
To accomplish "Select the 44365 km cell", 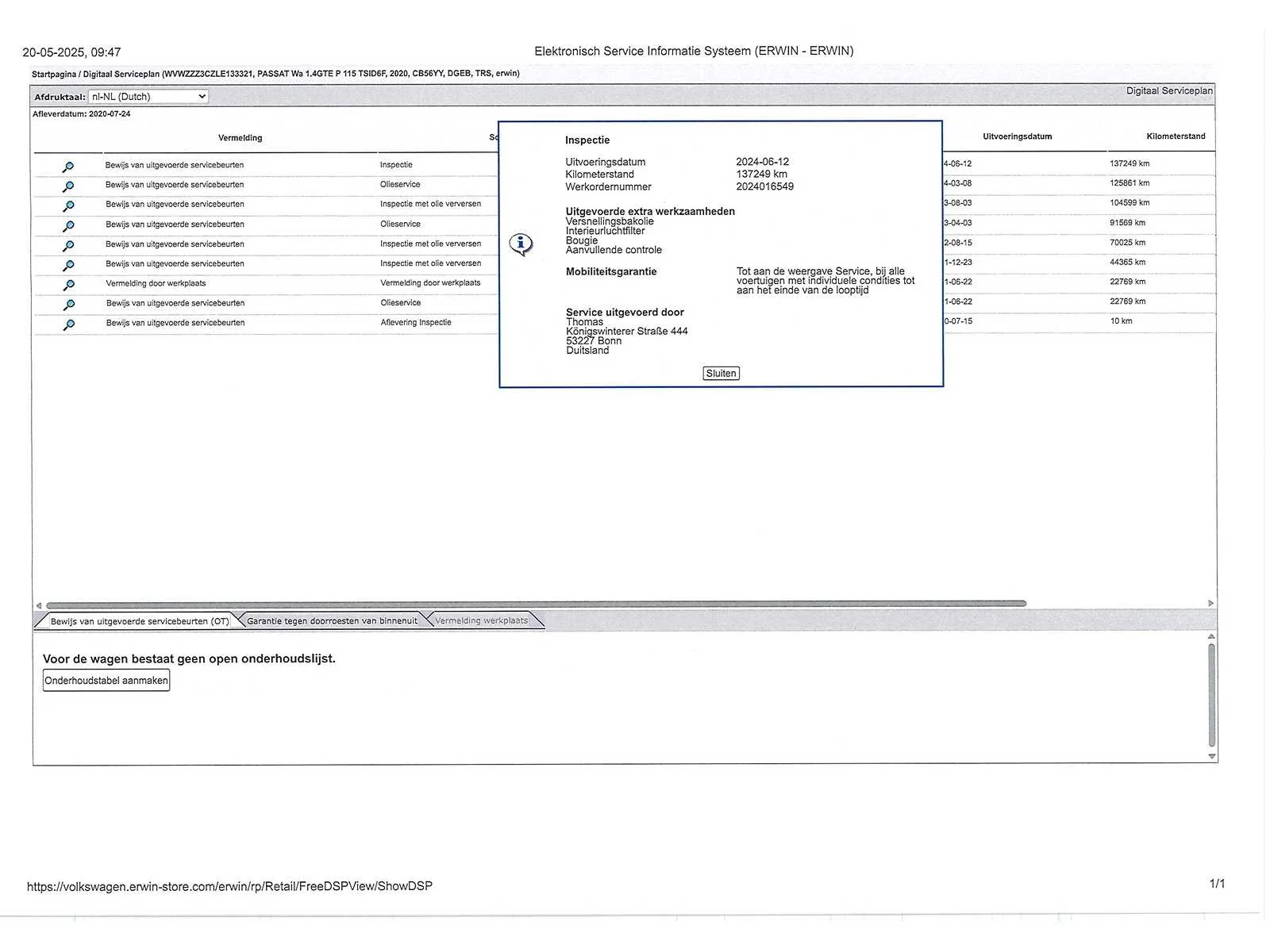I will 1127,263.
